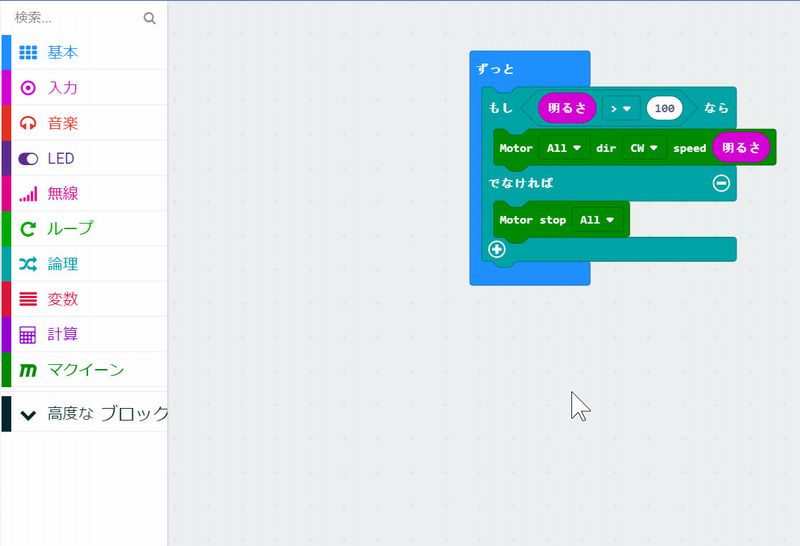Click the 100 value field

664,107
